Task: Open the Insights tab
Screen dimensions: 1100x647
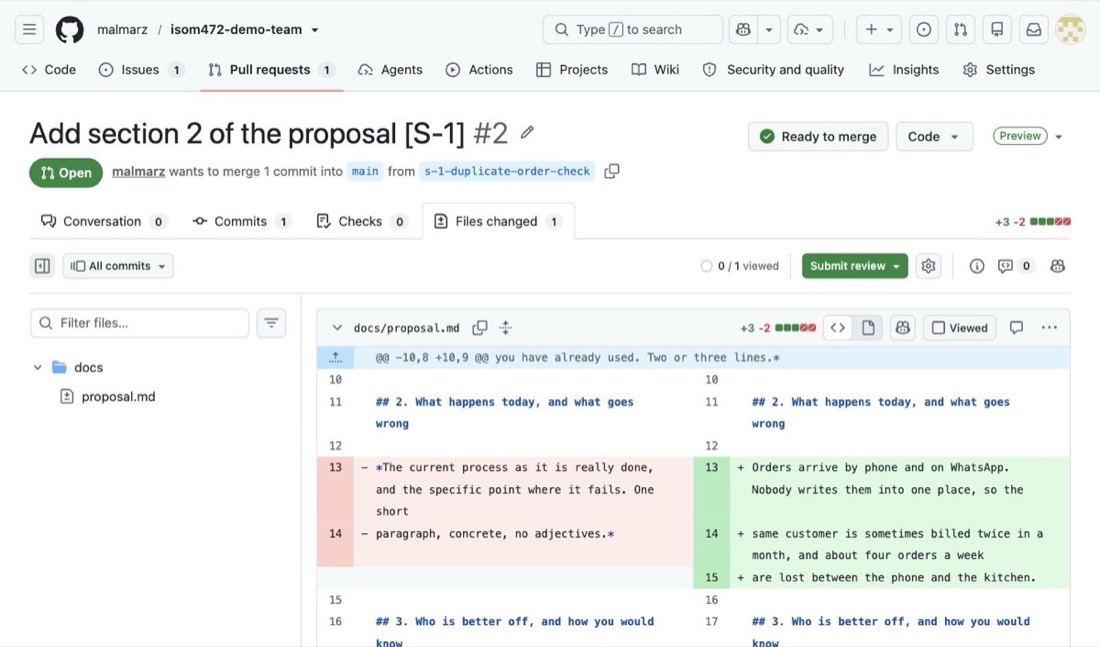Action: [904, 69]
